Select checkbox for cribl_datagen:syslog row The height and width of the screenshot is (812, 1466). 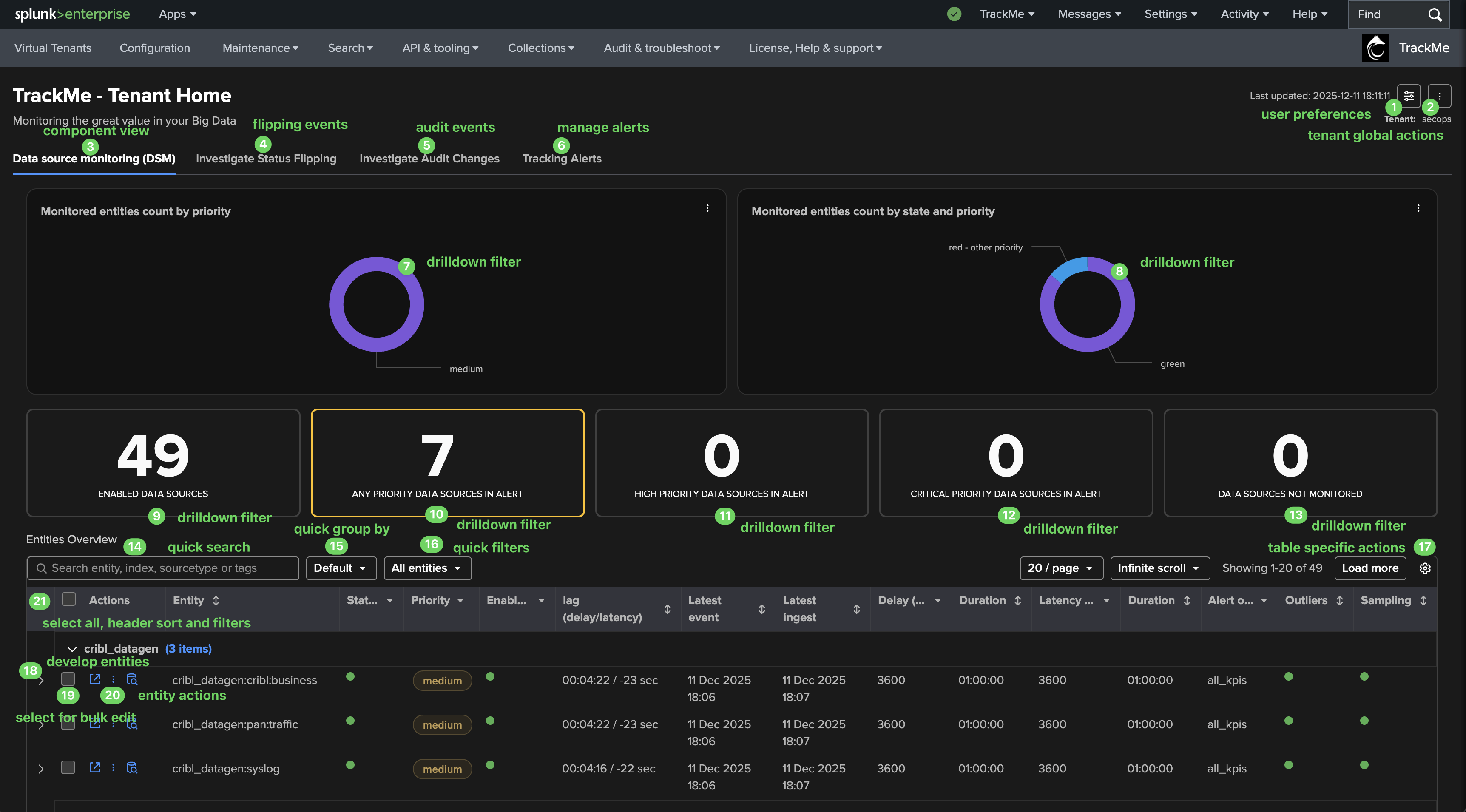pyautogui.click(x=68, y=768)
